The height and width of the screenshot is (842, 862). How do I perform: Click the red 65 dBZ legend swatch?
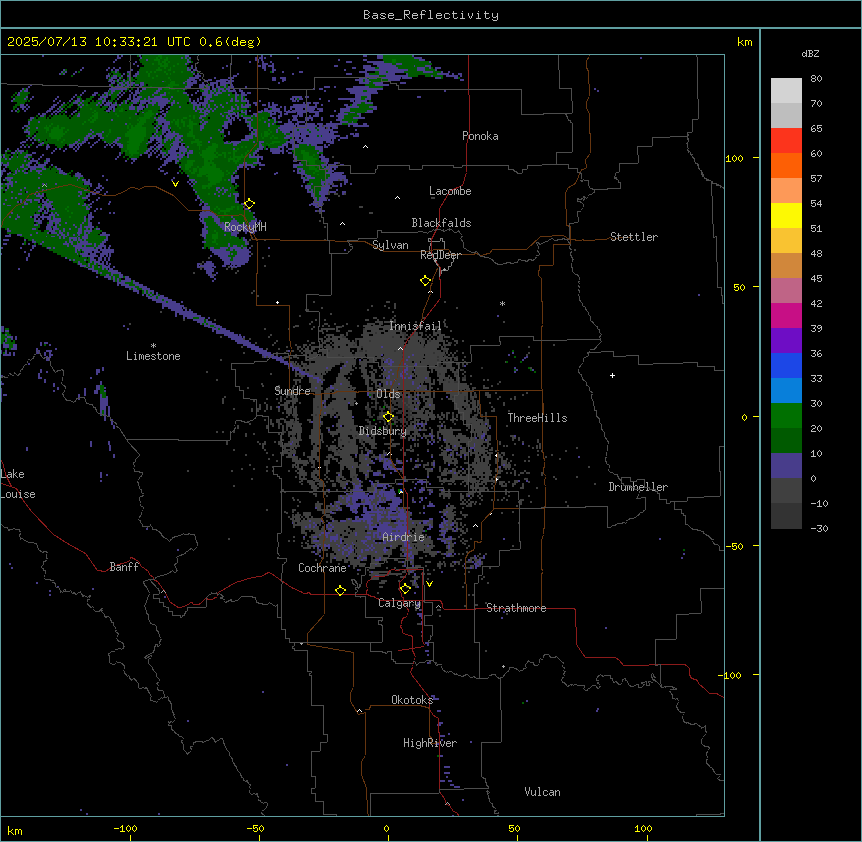(786, 141)
